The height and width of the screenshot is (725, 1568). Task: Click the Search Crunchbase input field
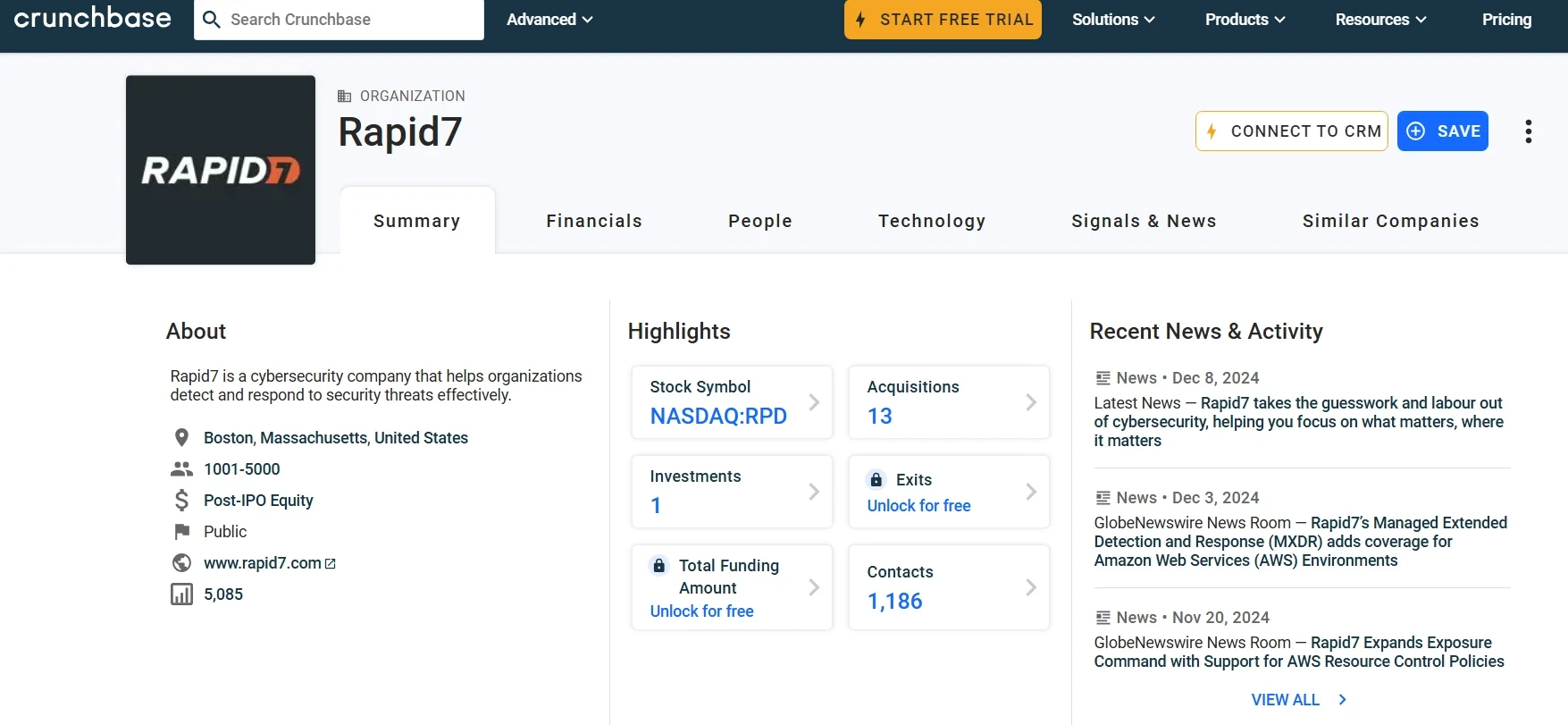pyautogui.click(x=339, y=20)
